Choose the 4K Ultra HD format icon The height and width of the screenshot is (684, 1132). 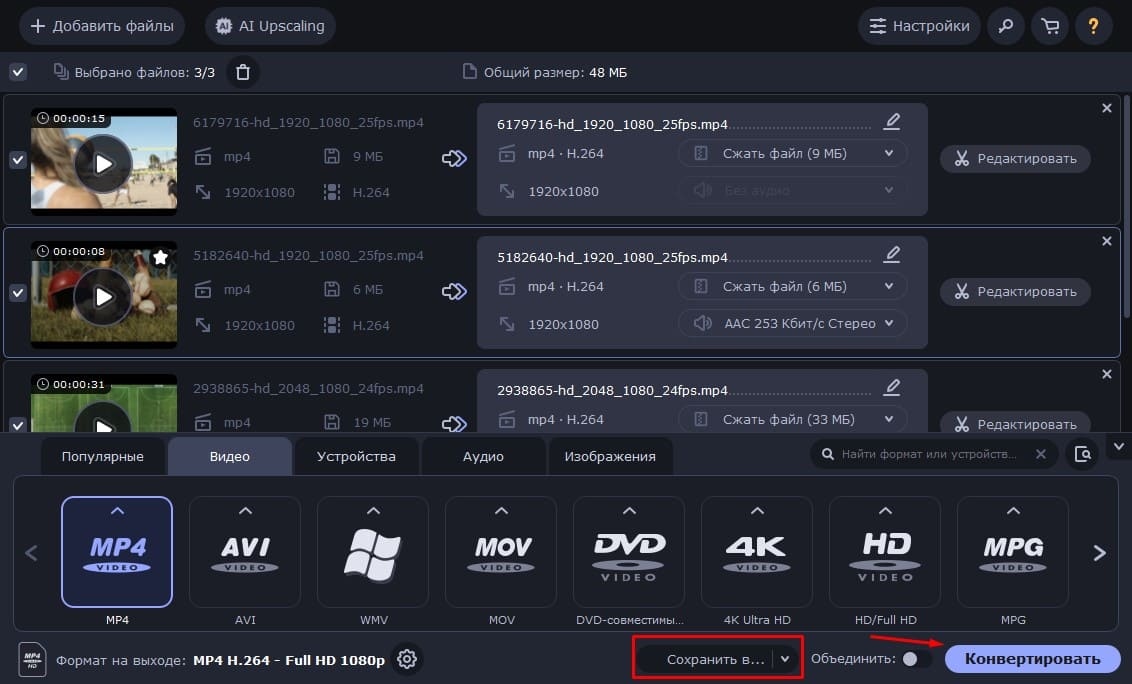pyautogui.click(x=756, y=552)
